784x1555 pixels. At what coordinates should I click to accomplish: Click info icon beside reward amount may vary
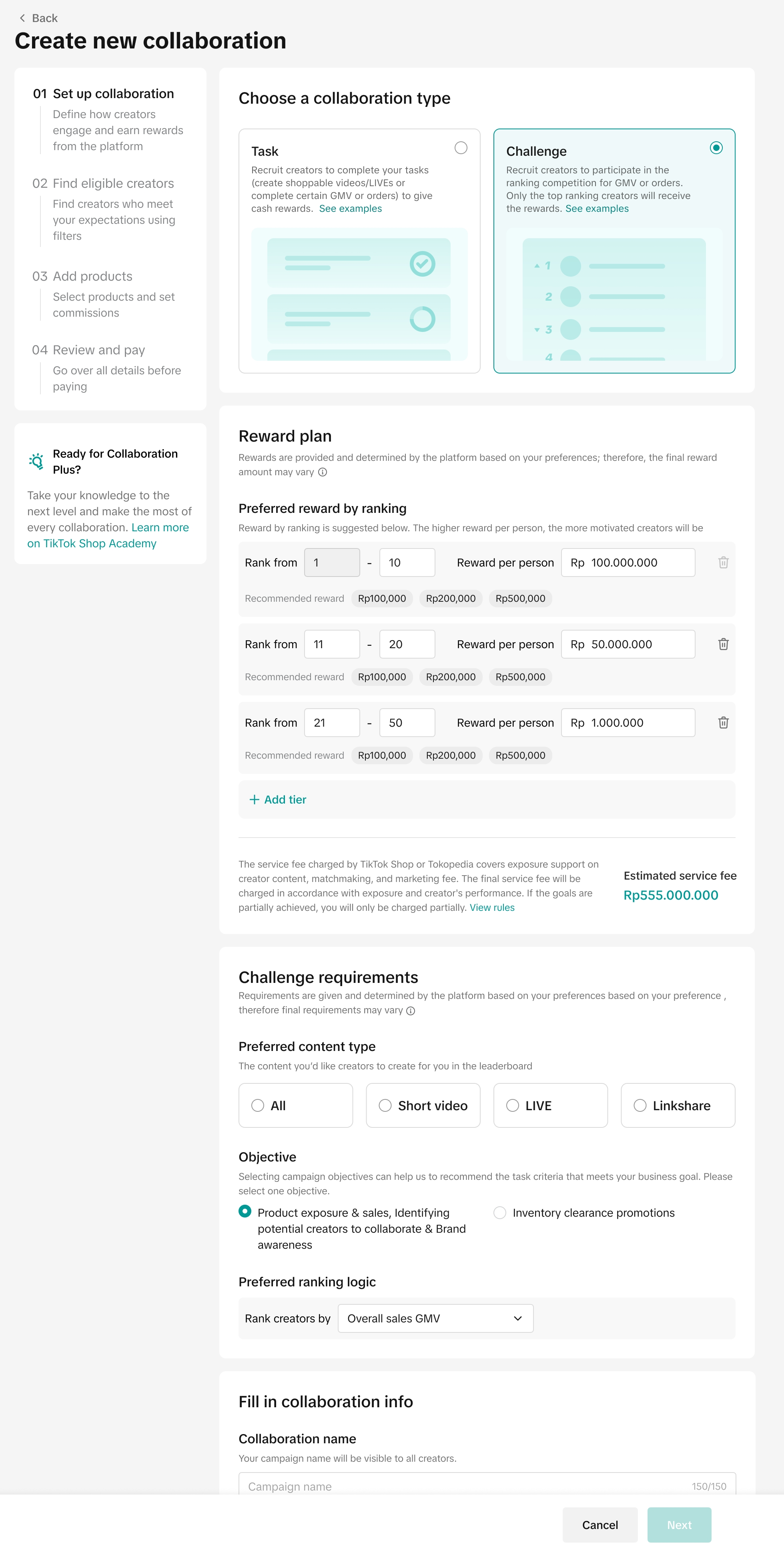[323, 472]
